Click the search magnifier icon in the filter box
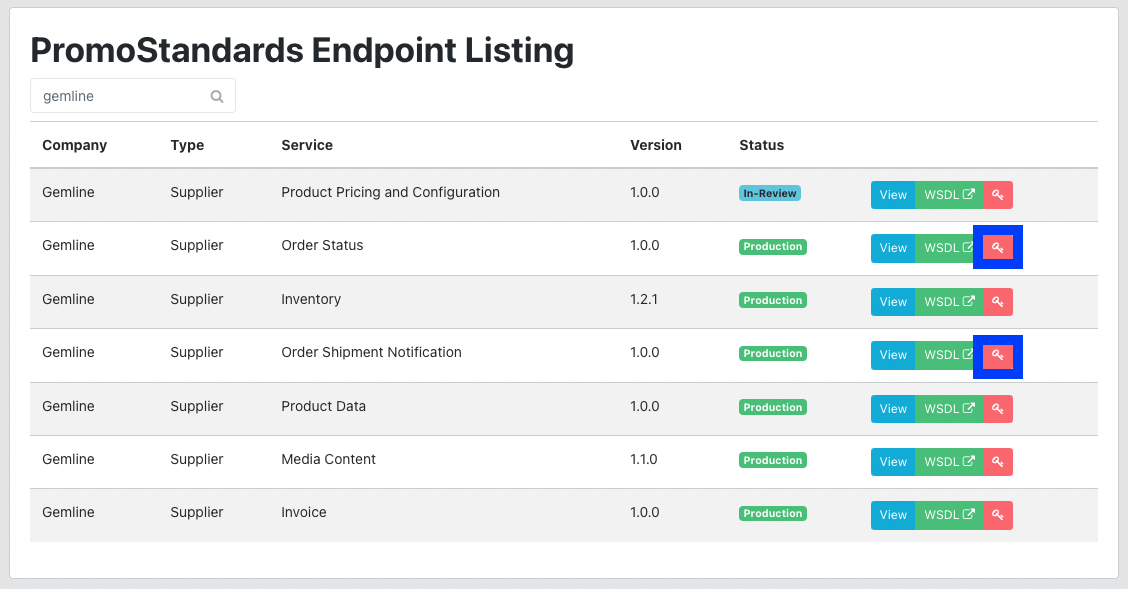The height and width of the screenshot is (589, 1128). tap(217, 96)
